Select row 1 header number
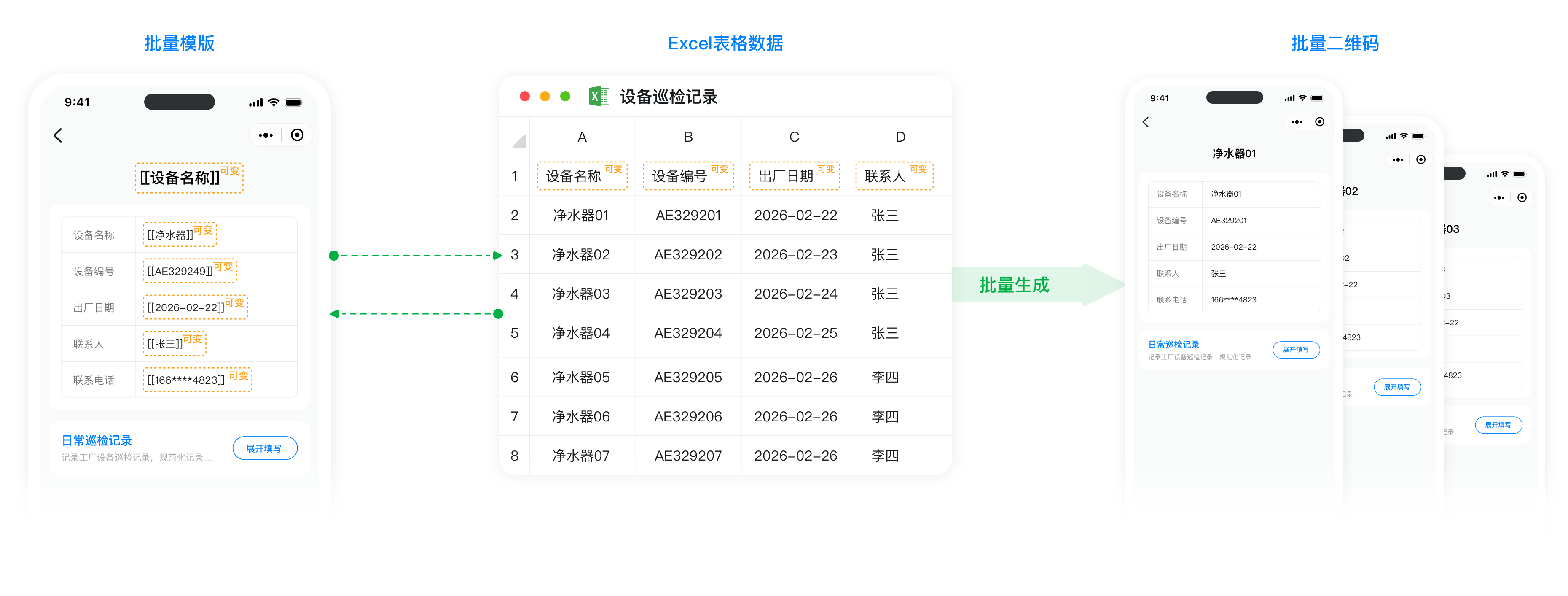Screen dimensions: 1568x596 [514, 176]
